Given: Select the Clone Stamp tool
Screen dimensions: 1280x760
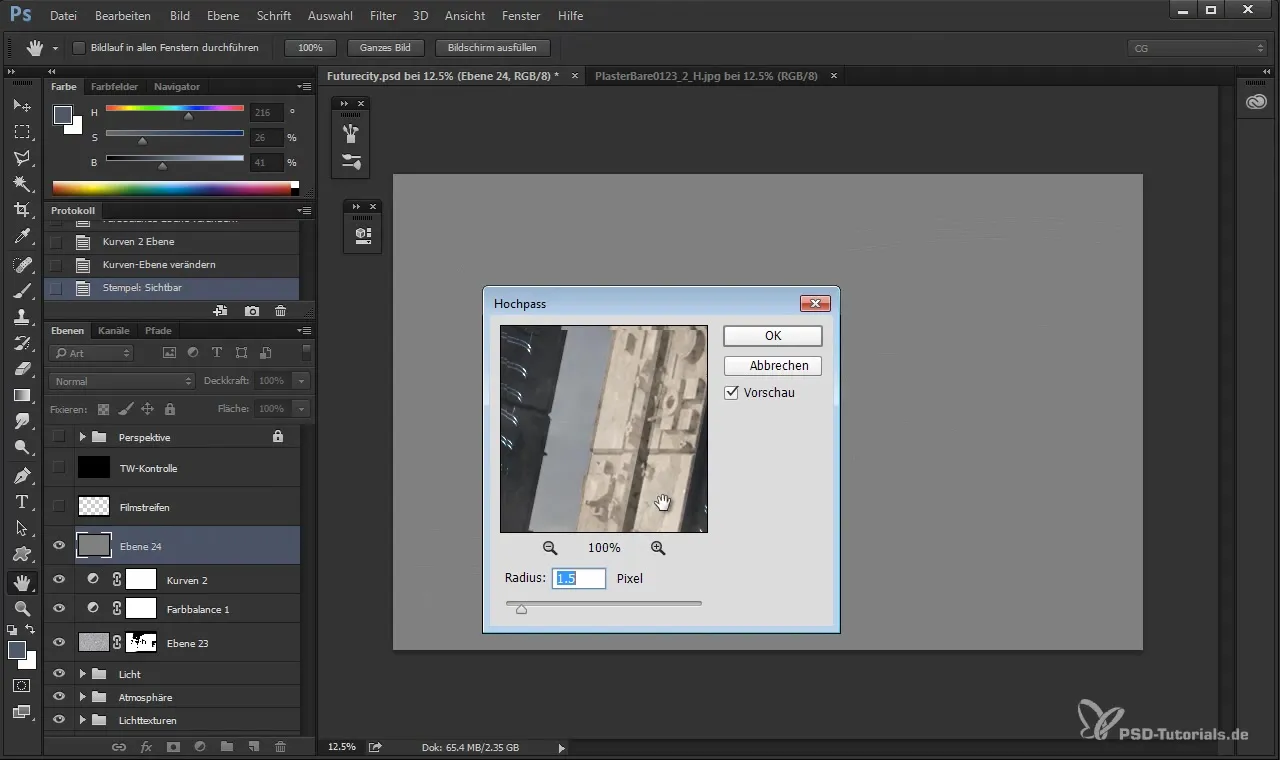Looking at the screenshot, I should click(x=22, y=317).
